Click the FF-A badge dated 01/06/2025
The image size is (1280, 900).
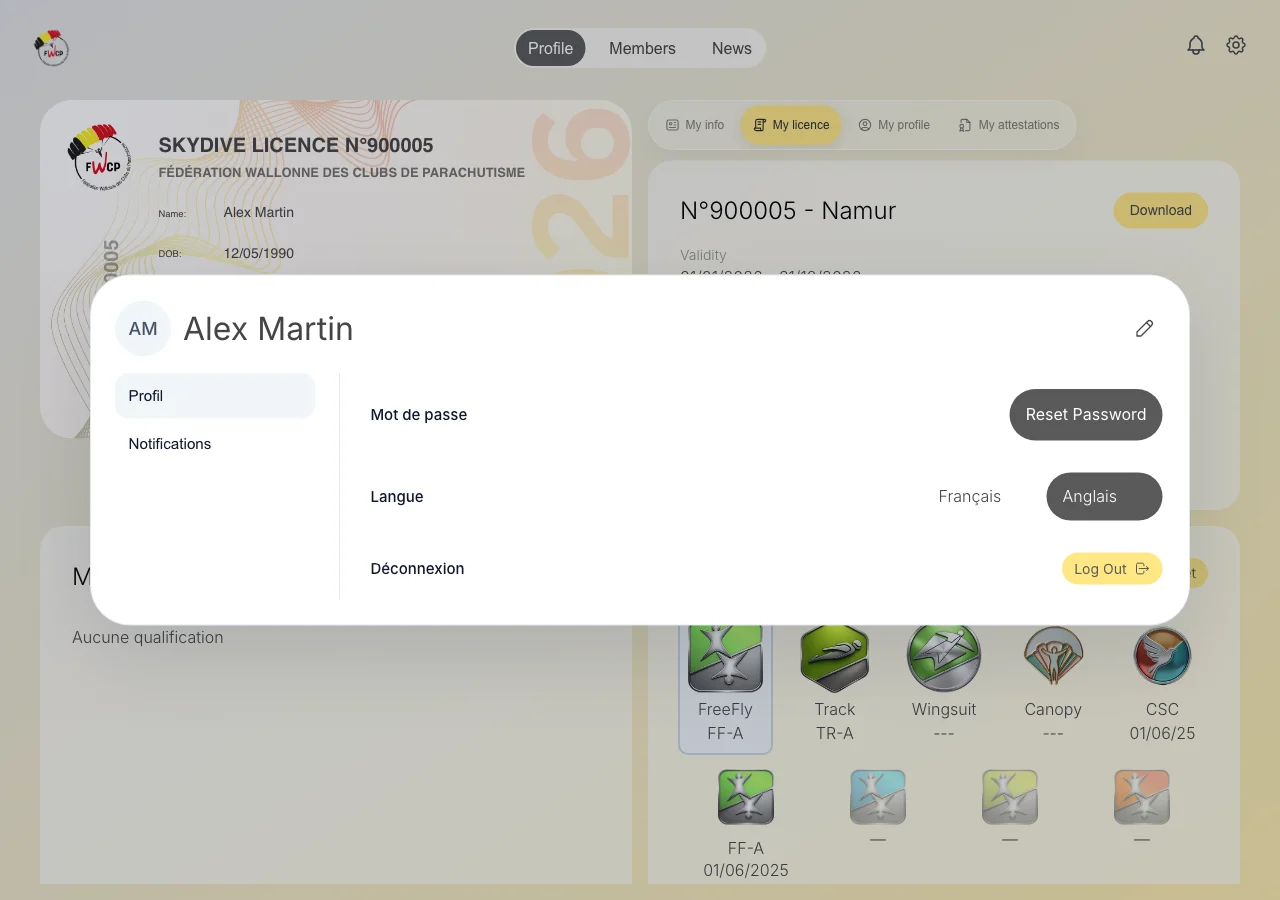point(746,823)
